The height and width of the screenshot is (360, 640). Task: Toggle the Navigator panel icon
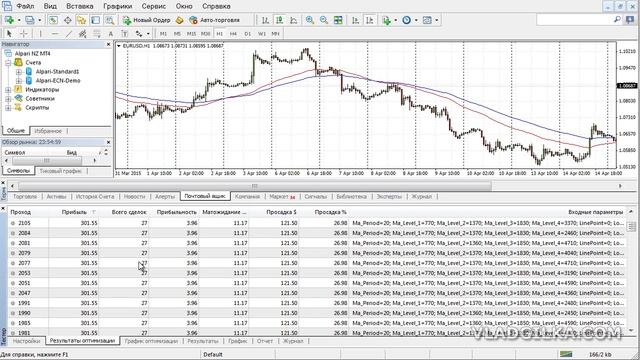(x=81, y=20)
